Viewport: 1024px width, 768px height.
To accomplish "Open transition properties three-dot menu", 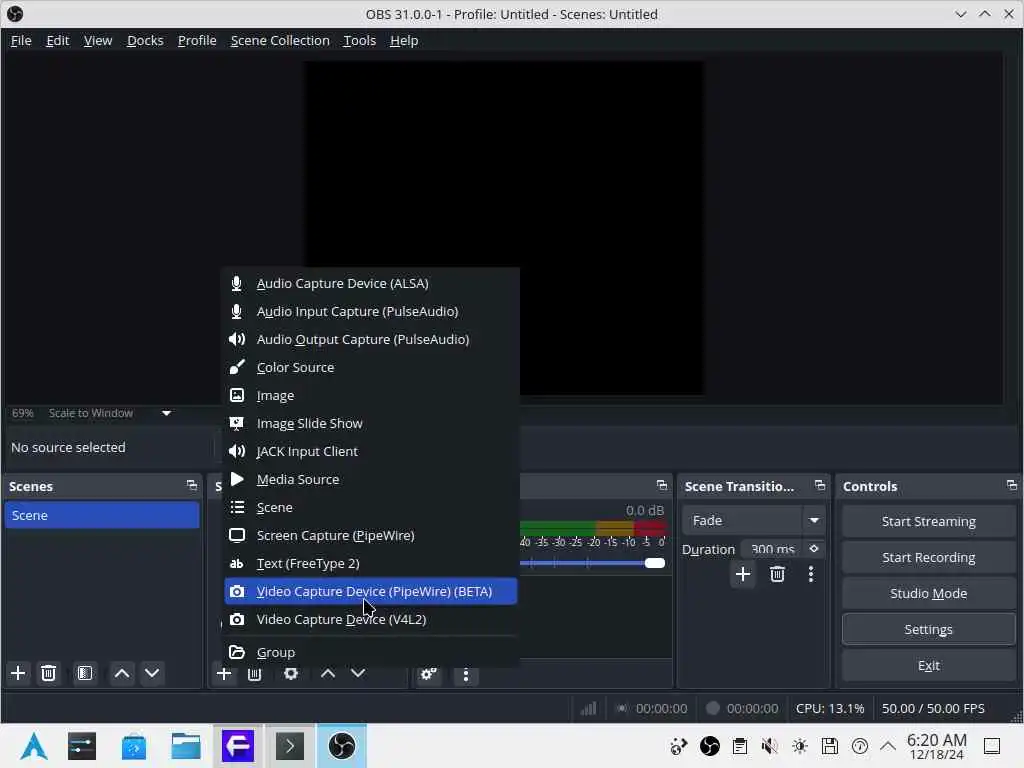I will [810, 574].
